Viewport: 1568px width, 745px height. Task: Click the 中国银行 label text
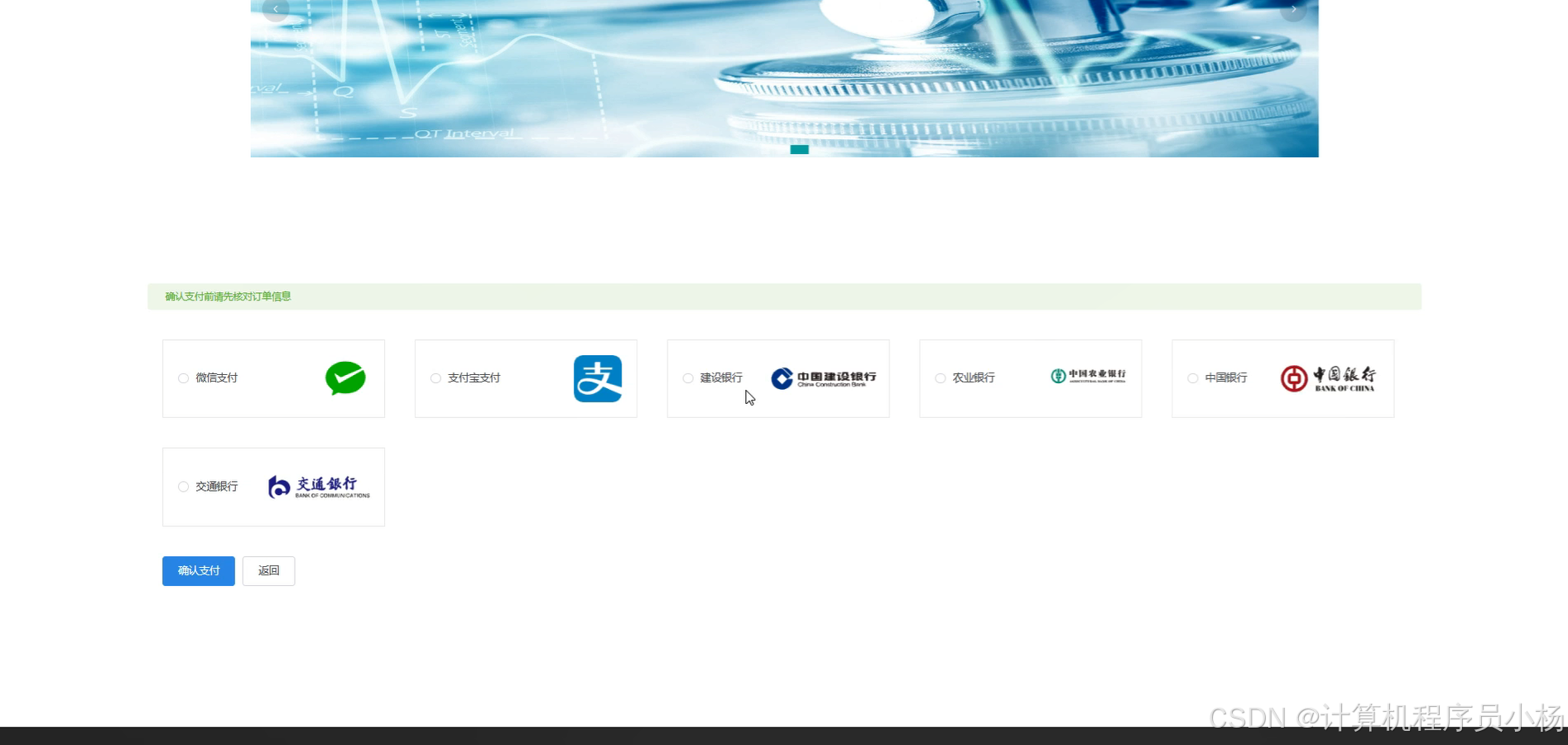[x=1227, y=378]
